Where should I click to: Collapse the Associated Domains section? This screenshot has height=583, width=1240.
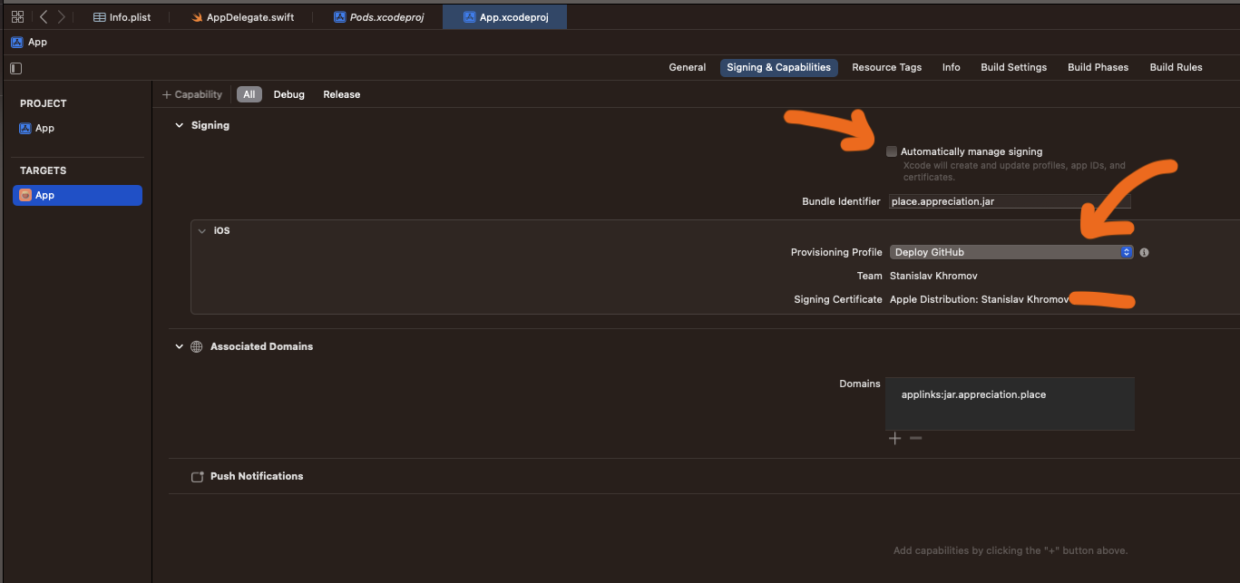coord(180,347)
